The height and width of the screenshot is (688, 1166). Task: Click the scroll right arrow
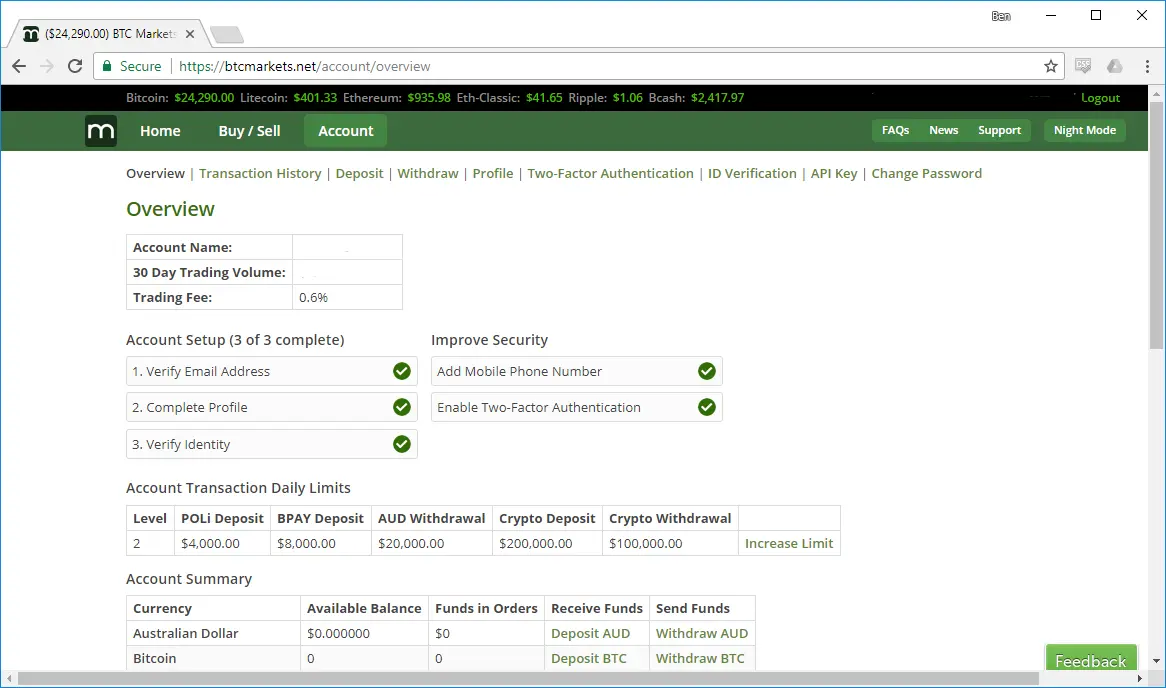coord(1140,678)
